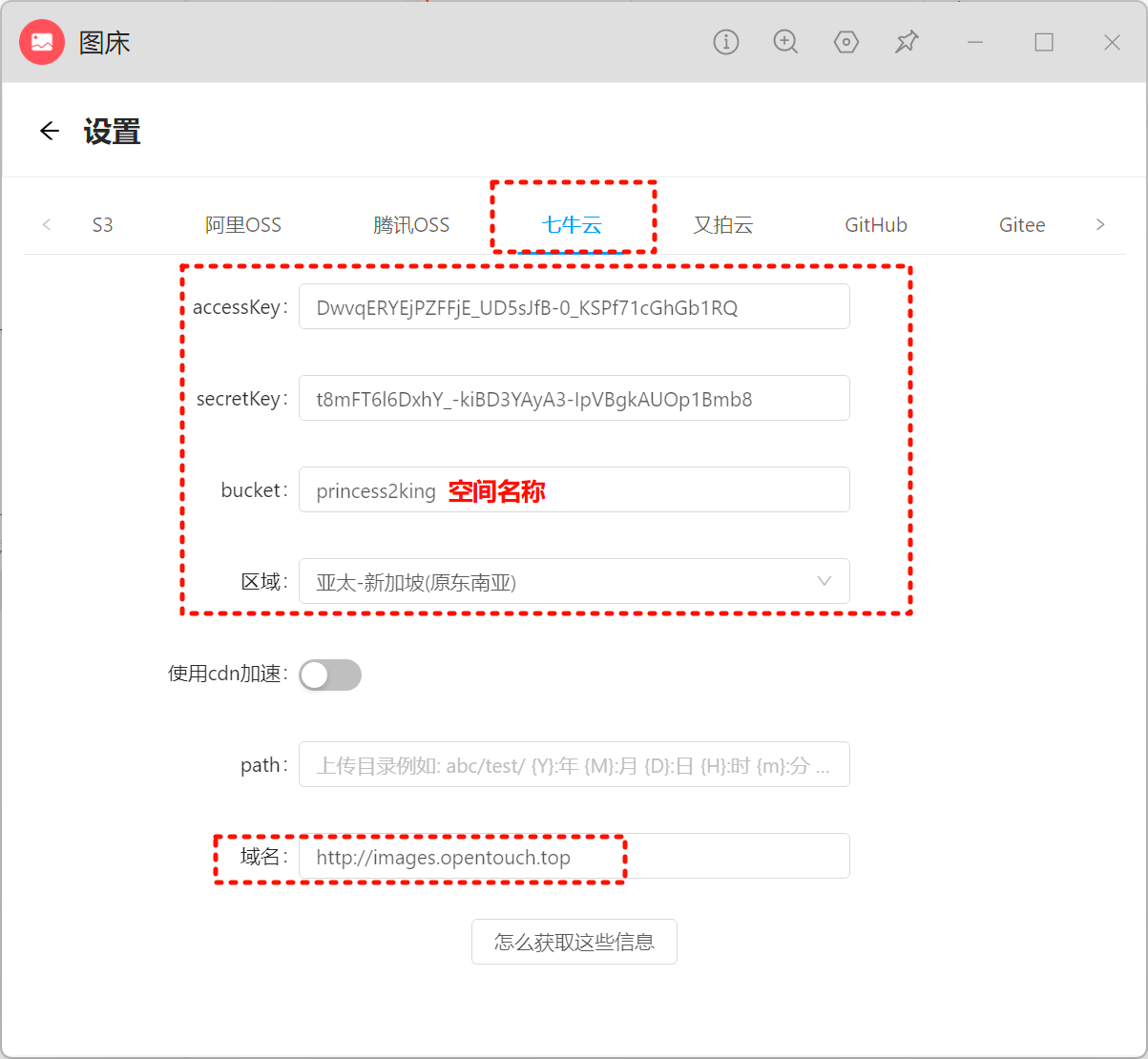Open the info (about) icon
This screenshot has width=1148, height=1059.
point(726,42)
